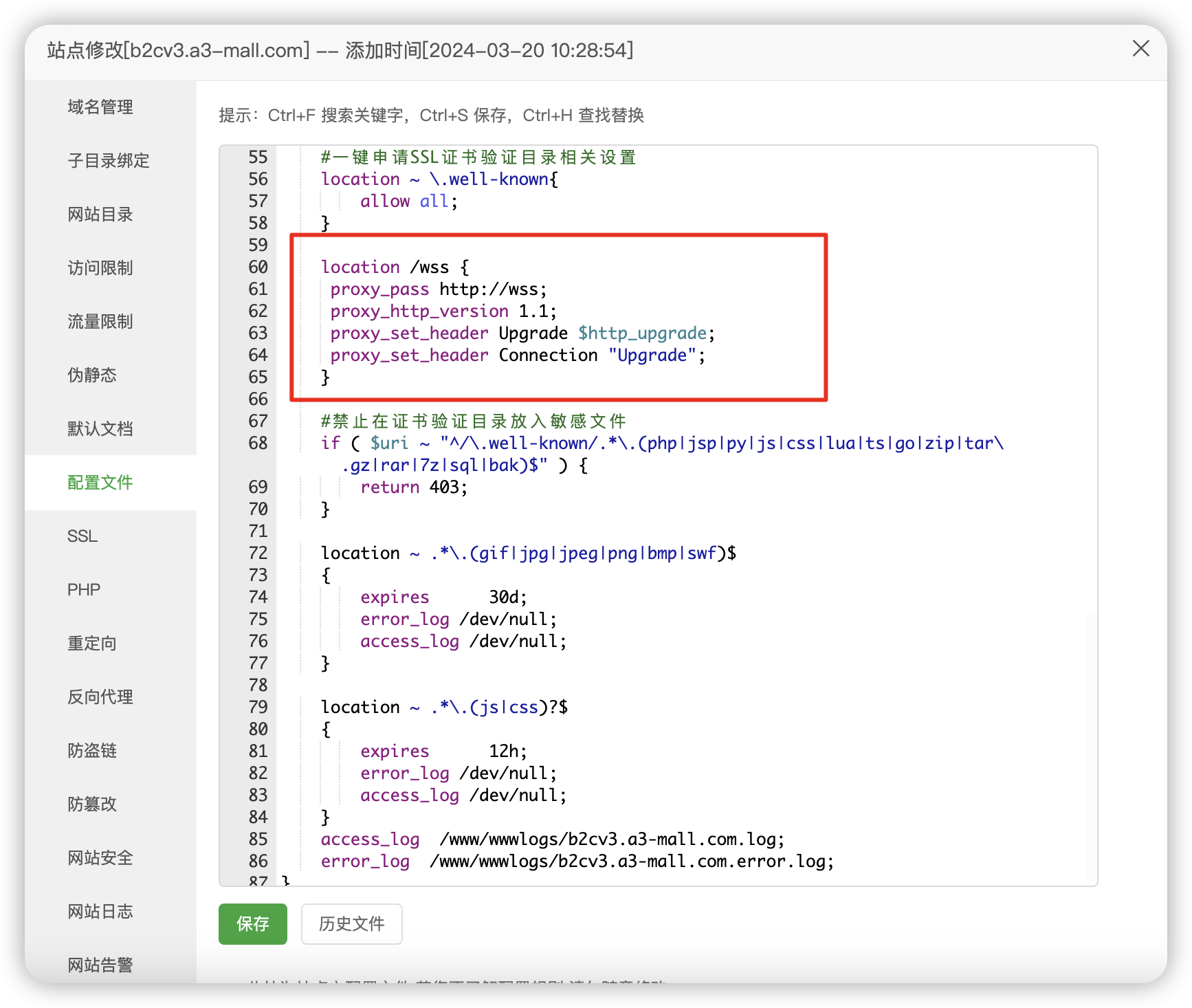Open 历史文件 button

(x=352, y=923)
